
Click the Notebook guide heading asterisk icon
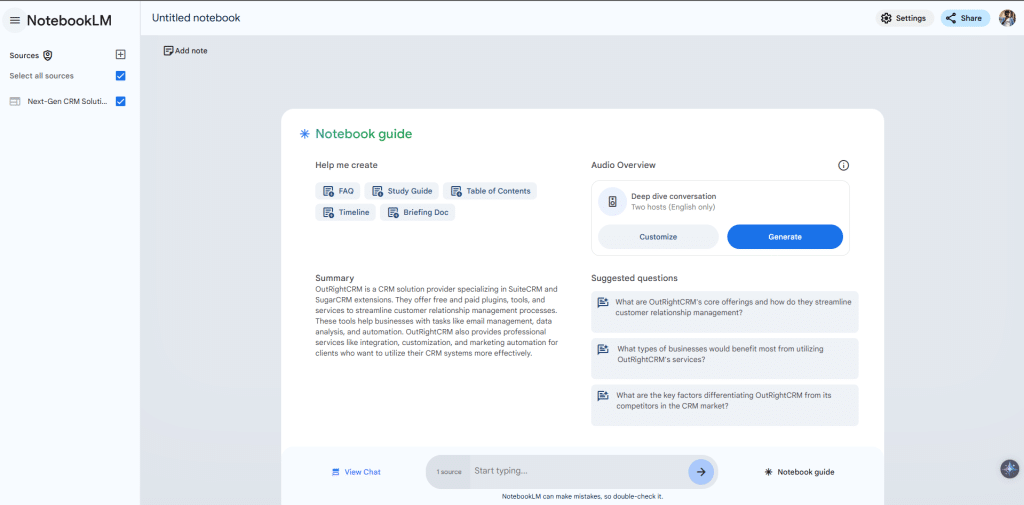[304, 134]
